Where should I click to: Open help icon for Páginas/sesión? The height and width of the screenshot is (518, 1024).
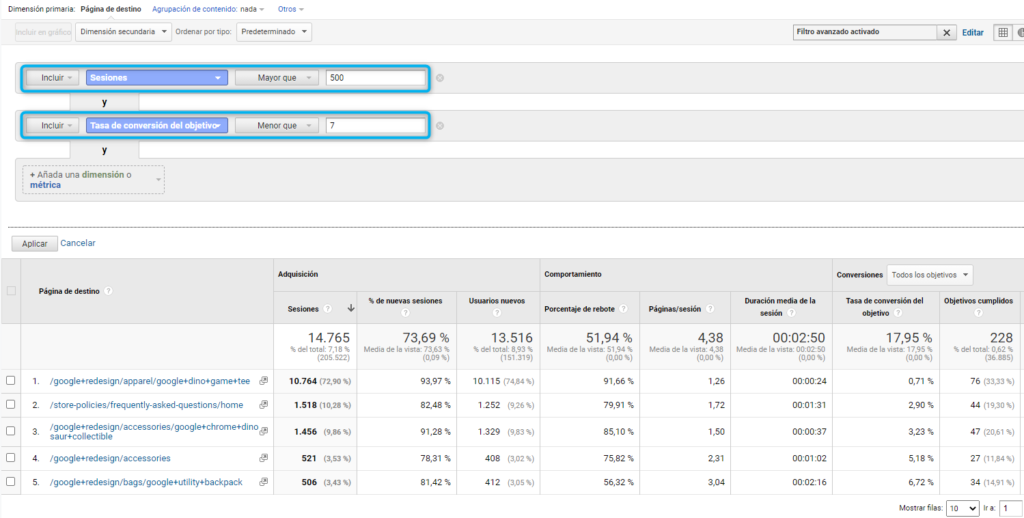tap(710, 308)
